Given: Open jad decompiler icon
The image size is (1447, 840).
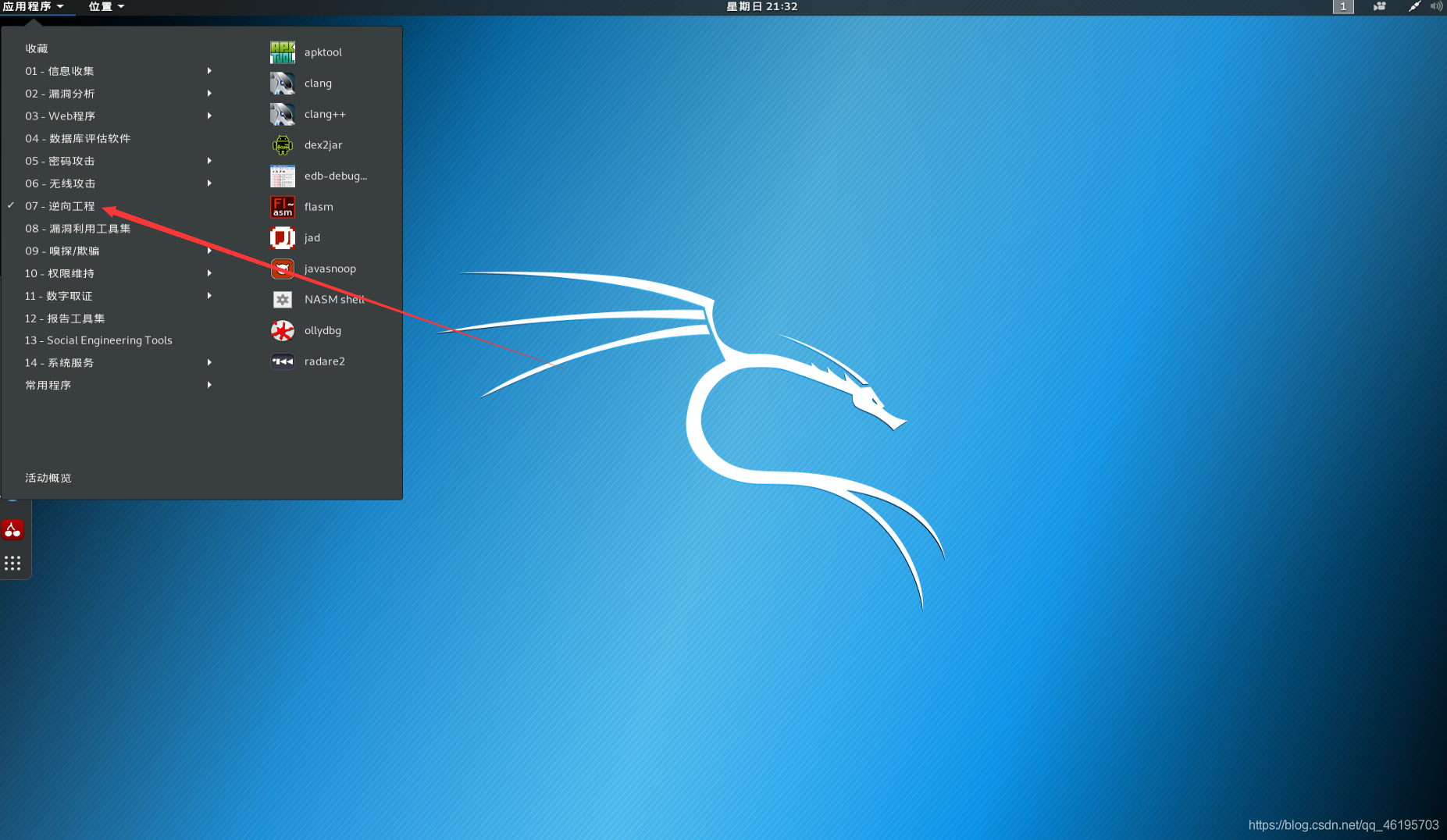Looking at the screenshot, I should point(282,237).
